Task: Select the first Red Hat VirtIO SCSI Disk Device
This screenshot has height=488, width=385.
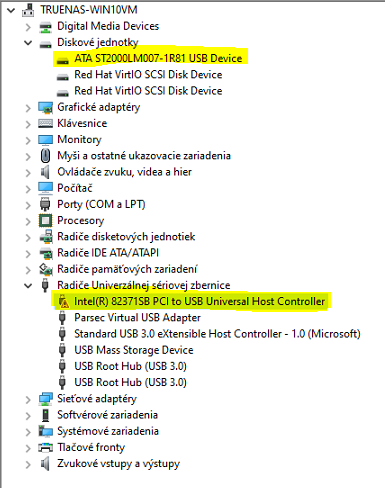Action: point(148,75)
